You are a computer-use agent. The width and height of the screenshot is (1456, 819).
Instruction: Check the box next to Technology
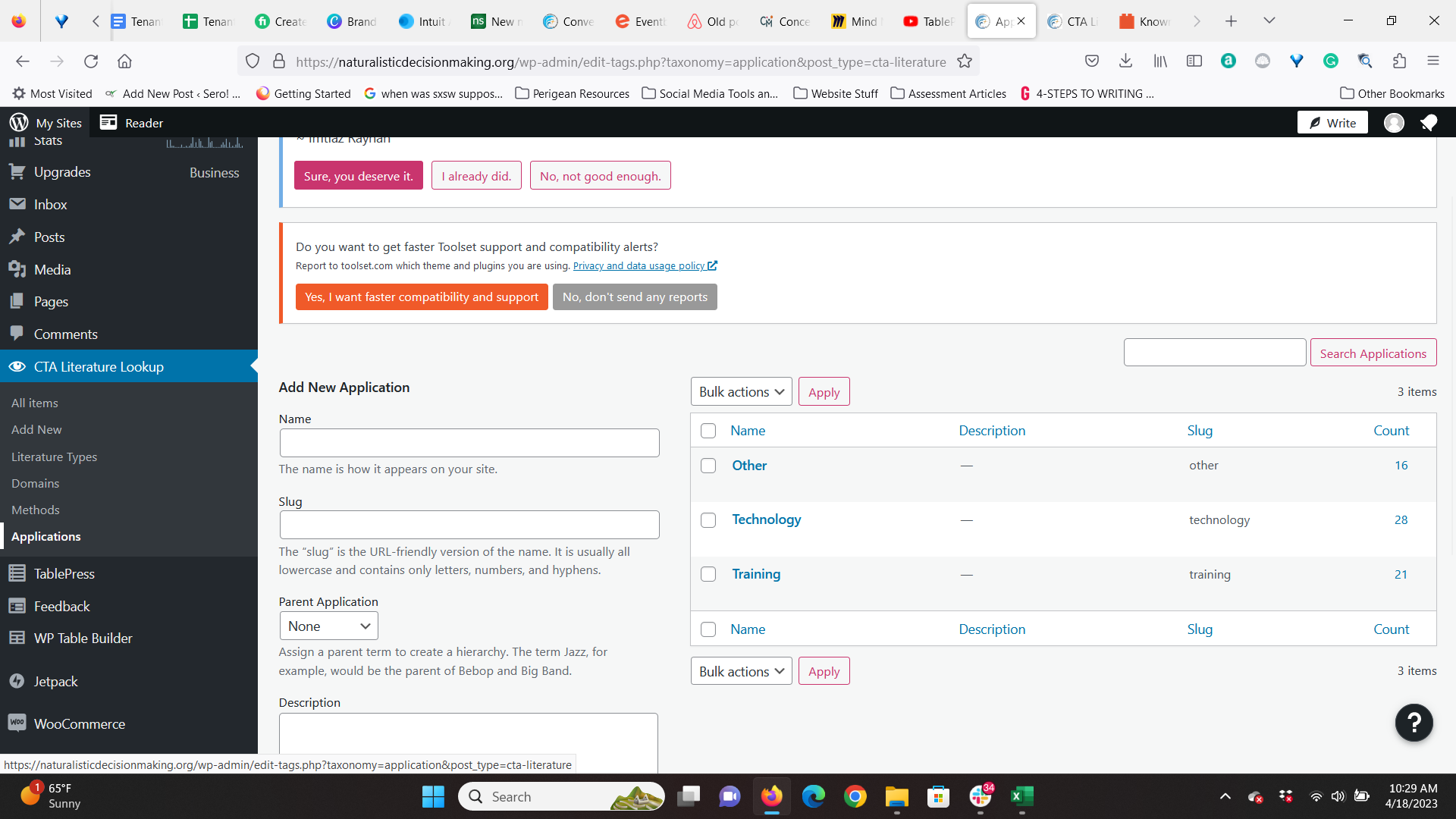pos(708,520)
